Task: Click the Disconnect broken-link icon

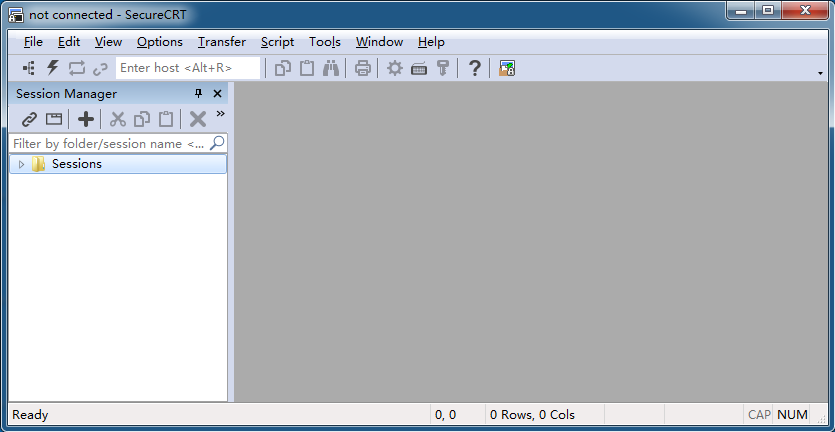Action: (100, 69)
